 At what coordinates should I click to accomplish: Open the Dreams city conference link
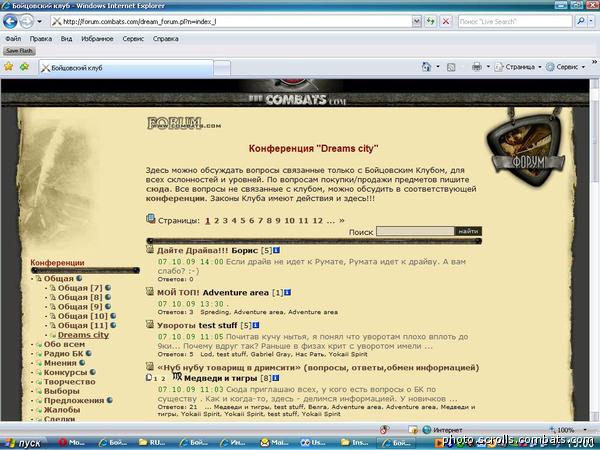83,335
